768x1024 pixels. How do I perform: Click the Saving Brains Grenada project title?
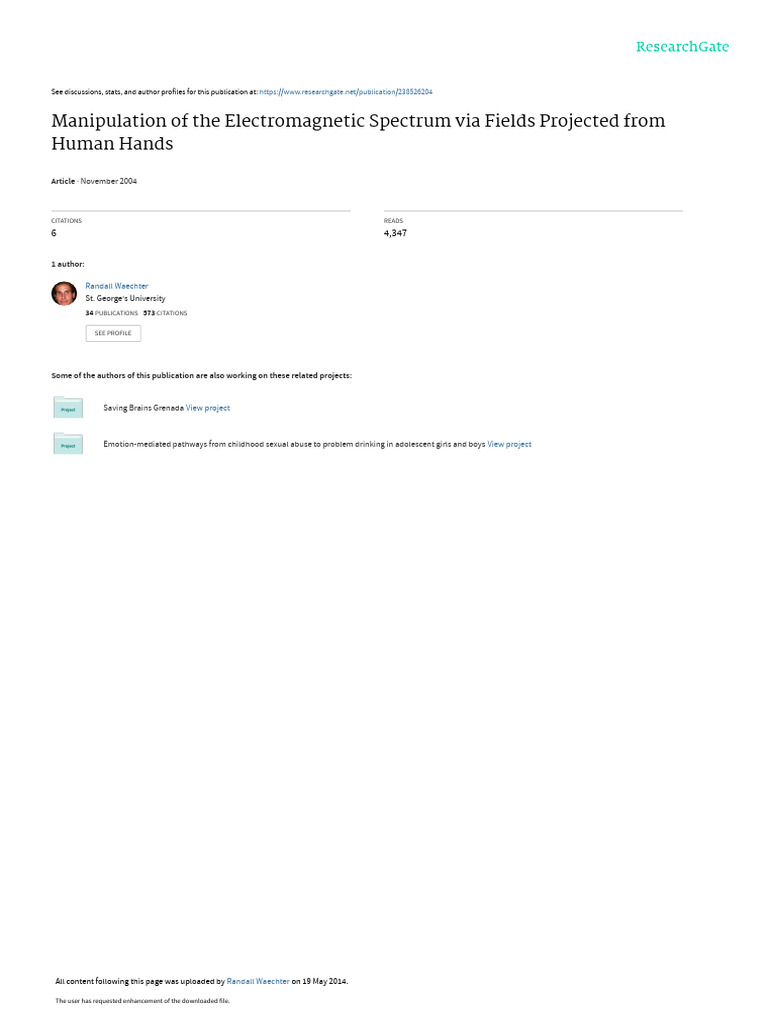pyautogui.click(x=143, y=408)
